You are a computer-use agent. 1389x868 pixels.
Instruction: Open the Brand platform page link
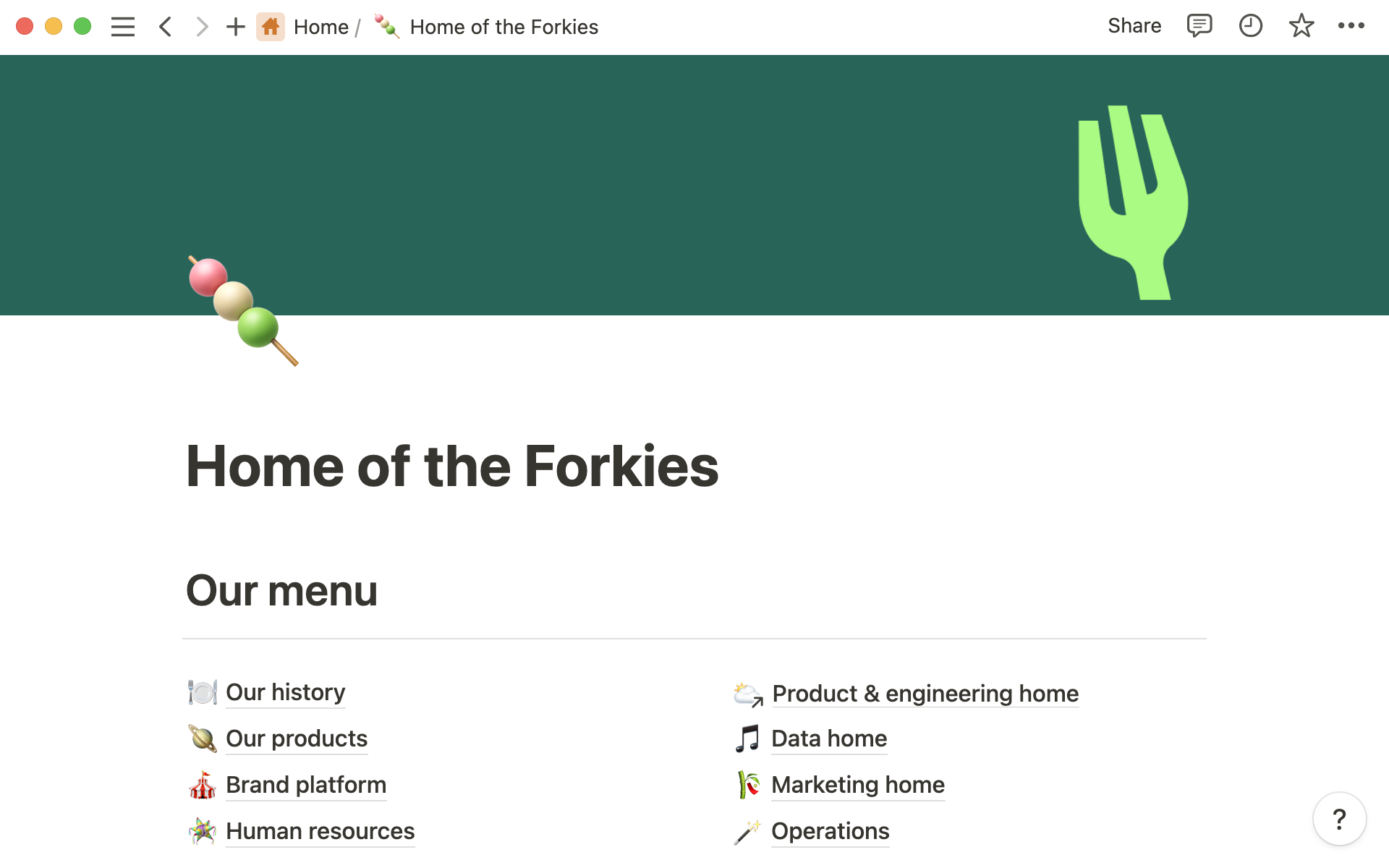305,785
